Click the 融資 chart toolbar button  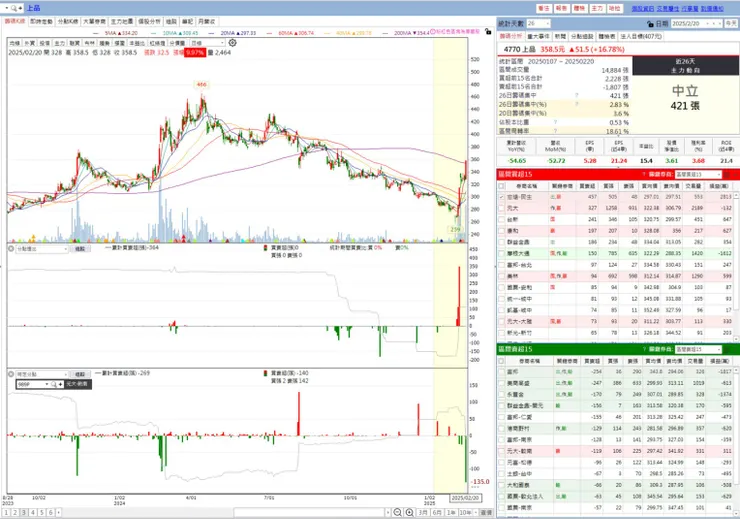tap(75, 43)
